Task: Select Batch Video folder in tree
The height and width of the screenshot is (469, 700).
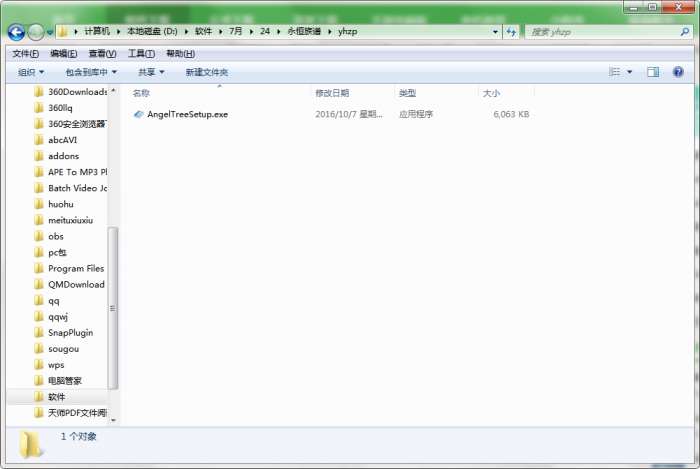Action: click(71, 188)
